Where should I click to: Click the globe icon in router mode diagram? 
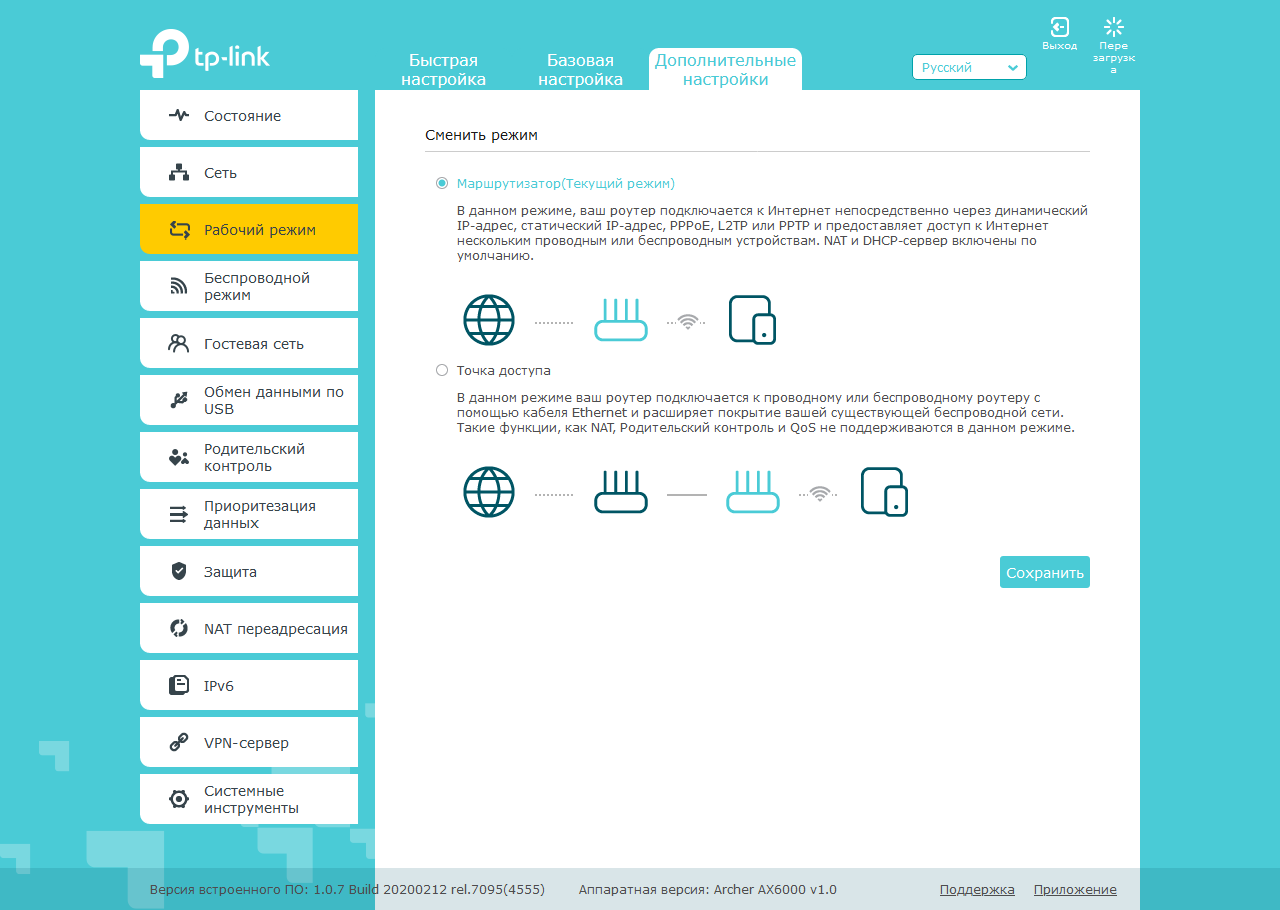coord(489,320)
